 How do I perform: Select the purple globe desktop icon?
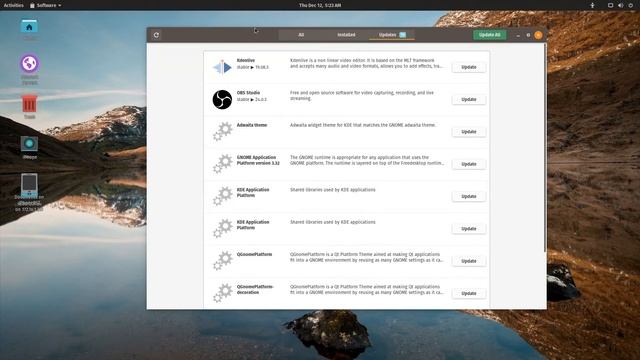29,64
